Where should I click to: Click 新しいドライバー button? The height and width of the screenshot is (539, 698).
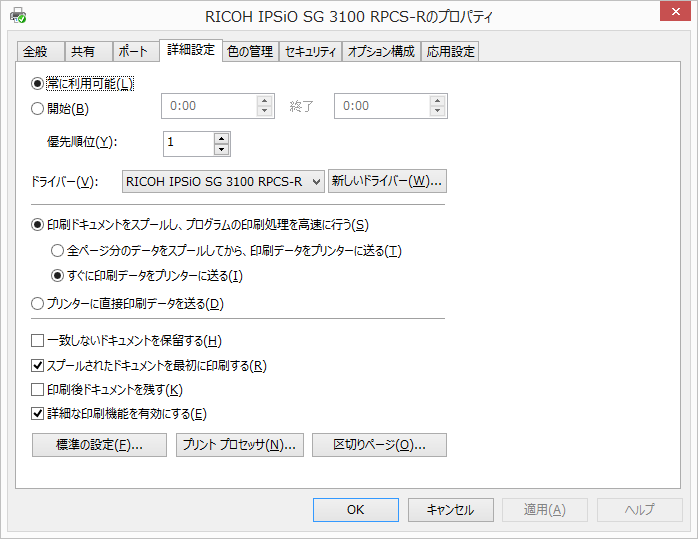(x=387, y=181)
